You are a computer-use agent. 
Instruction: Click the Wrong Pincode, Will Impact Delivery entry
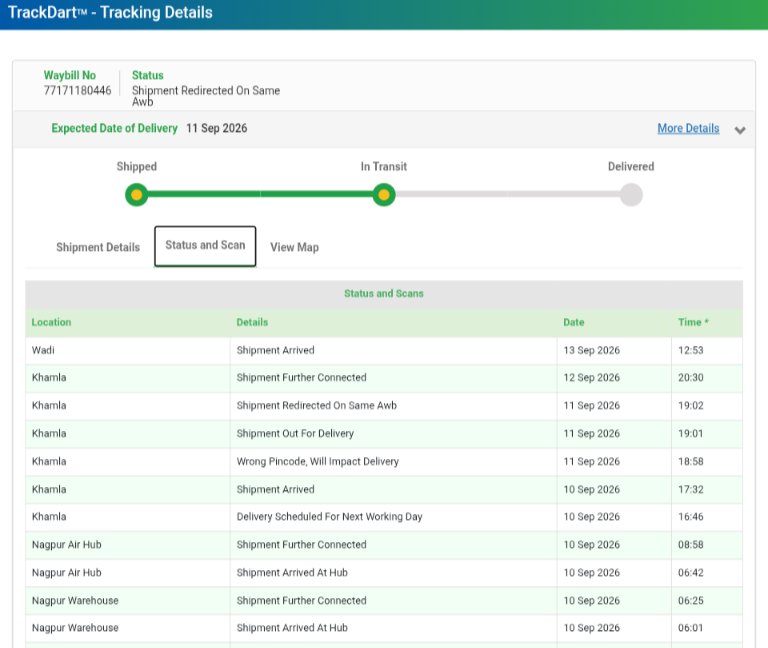(x=317, y=461)
